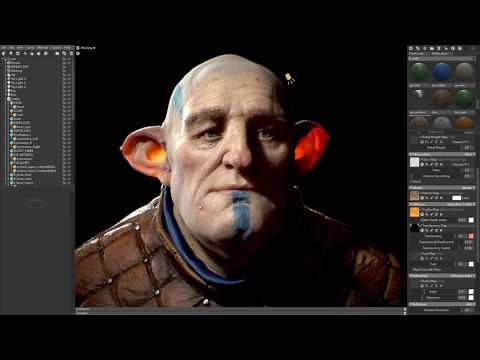Click the third icon in scene panel toolbar
480x360 pixels.
click(x=17, y=53)
